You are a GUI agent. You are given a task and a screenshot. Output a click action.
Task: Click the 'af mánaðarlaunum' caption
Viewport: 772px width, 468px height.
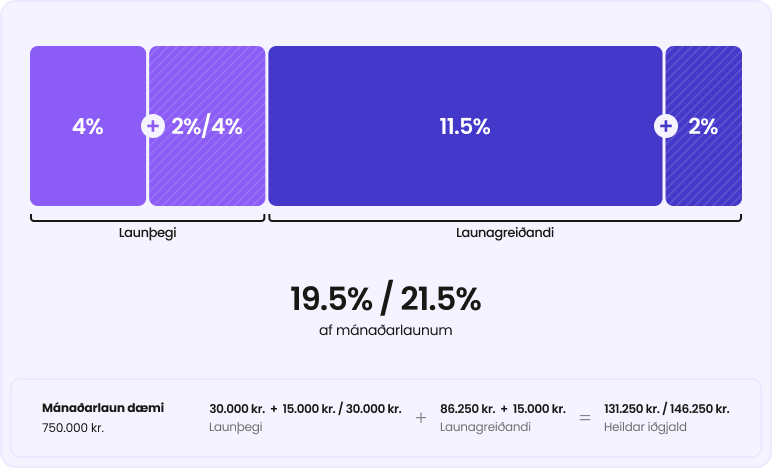point(386,329)
